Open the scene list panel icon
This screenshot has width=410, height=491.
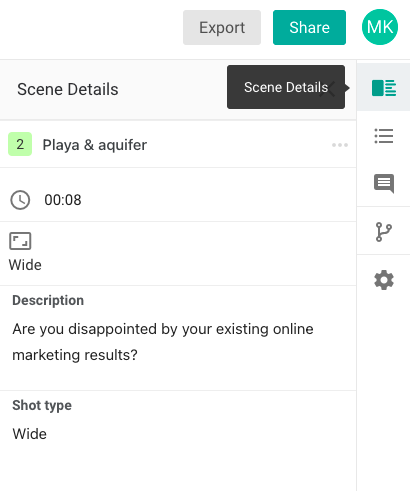384,136
